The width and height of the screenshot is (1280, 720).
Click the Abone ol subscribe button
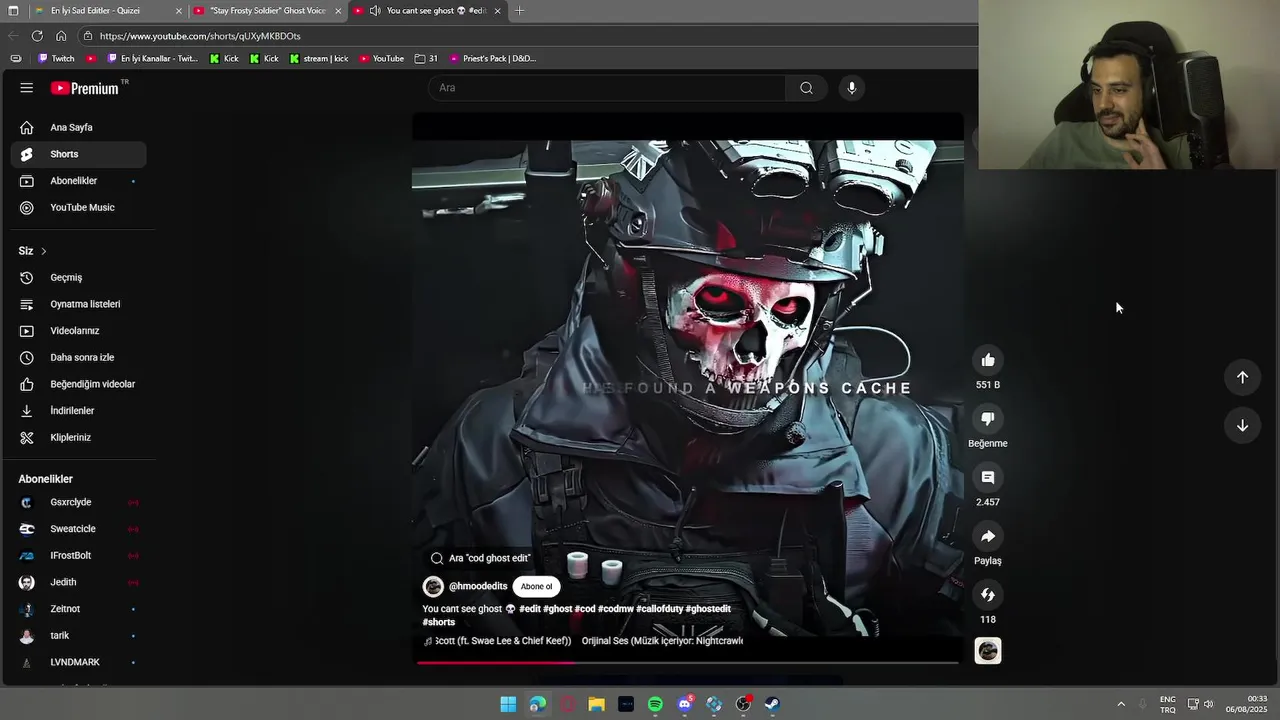pos(536,587)
